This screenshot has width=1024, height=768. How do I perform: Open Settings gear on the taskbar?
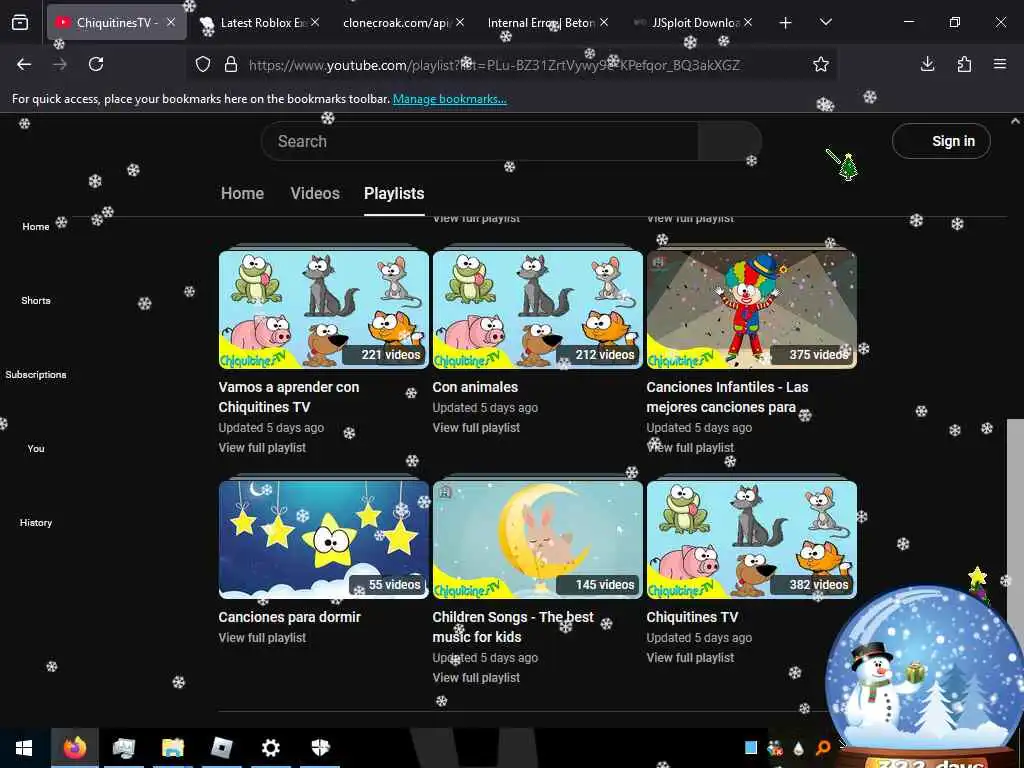(x=271, y=748)
